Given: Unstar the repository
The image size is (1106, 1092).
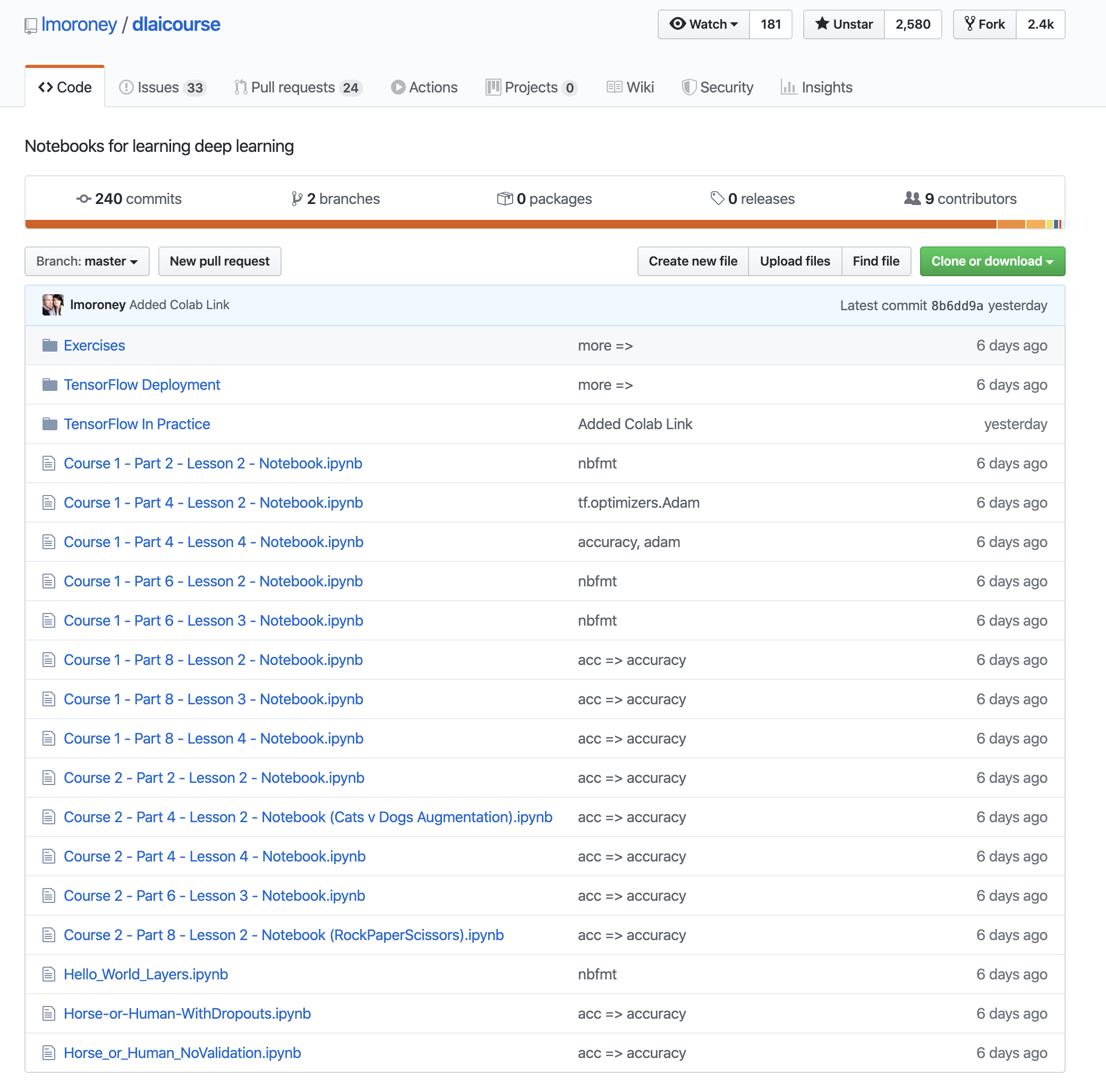Looking at the screenshot, I should coord(844,24).
